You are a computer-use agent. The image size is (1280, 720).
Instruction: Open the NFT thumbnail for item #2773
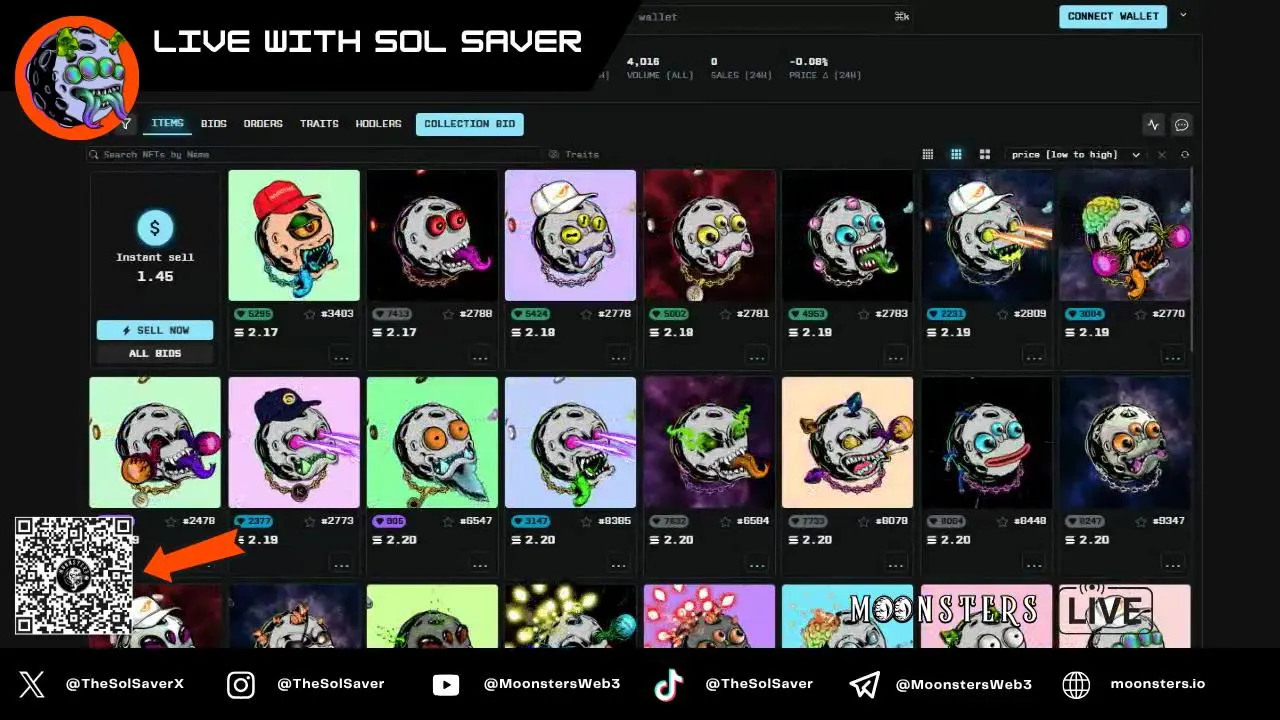294,442
